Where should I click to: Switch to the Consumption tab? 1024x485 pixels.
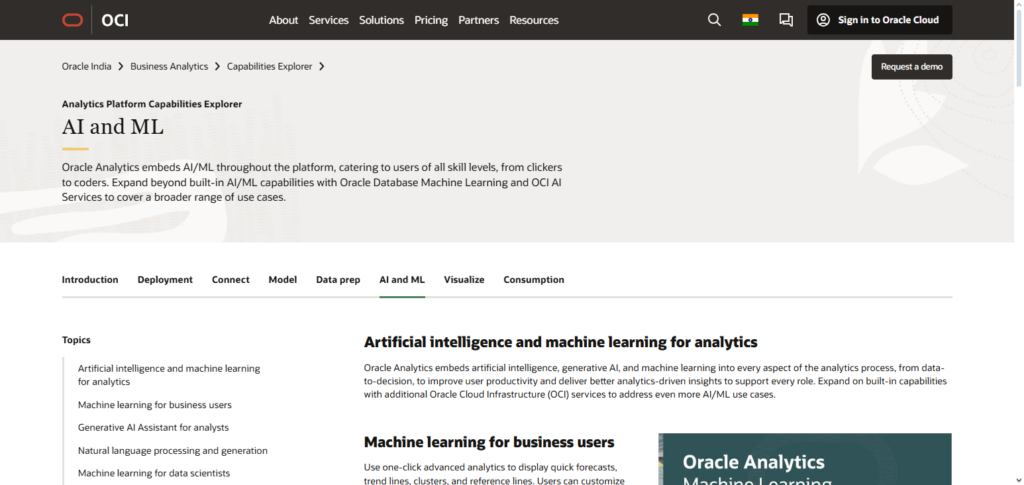[534, 279]
